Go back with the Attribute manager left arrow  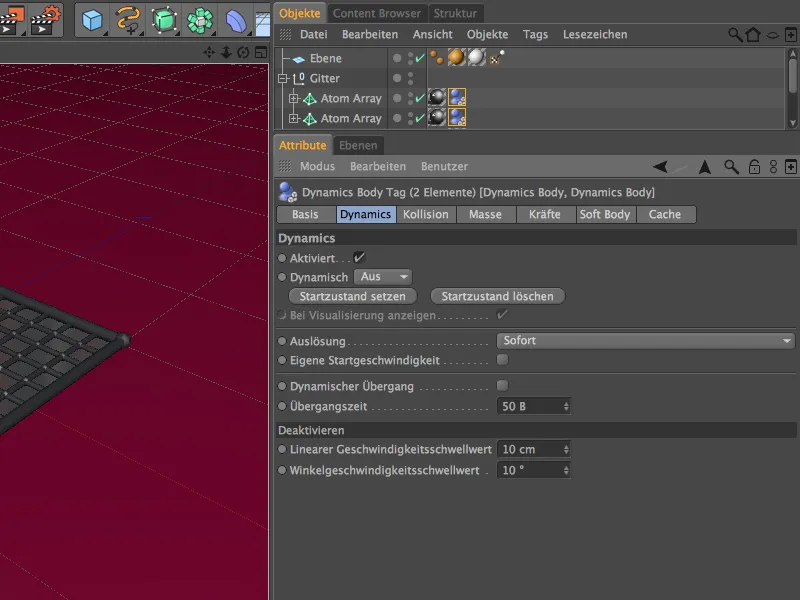tap(660, 166)
